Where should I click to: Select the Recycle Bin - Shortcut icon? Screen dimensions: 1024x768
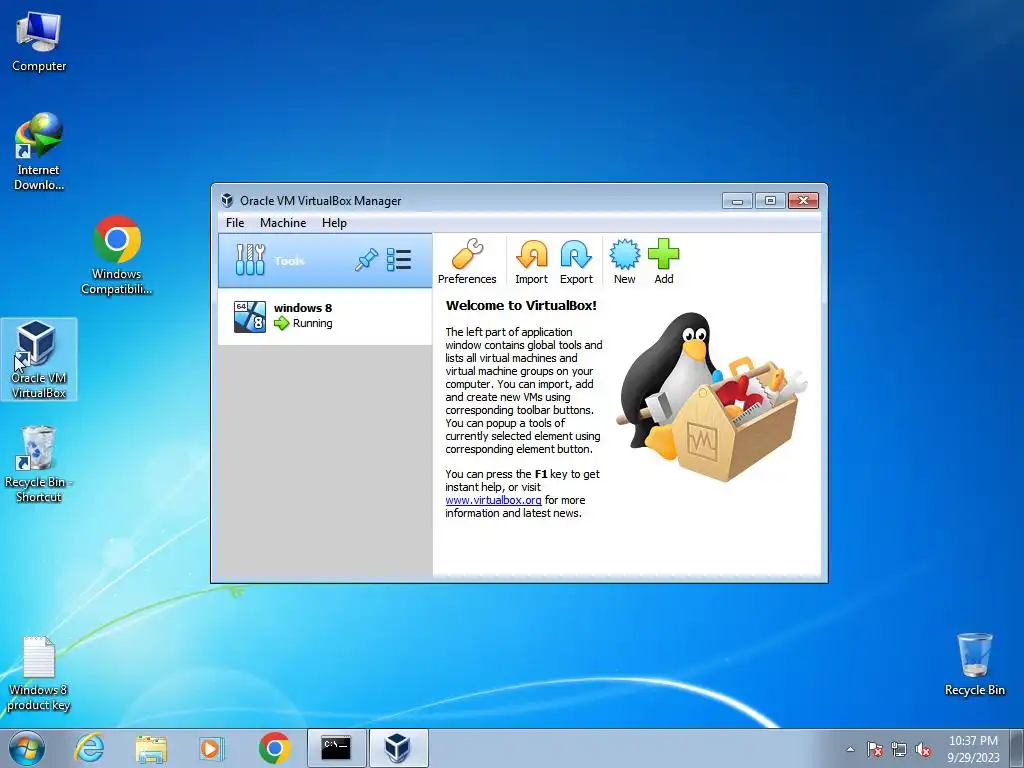pos(39,464)
